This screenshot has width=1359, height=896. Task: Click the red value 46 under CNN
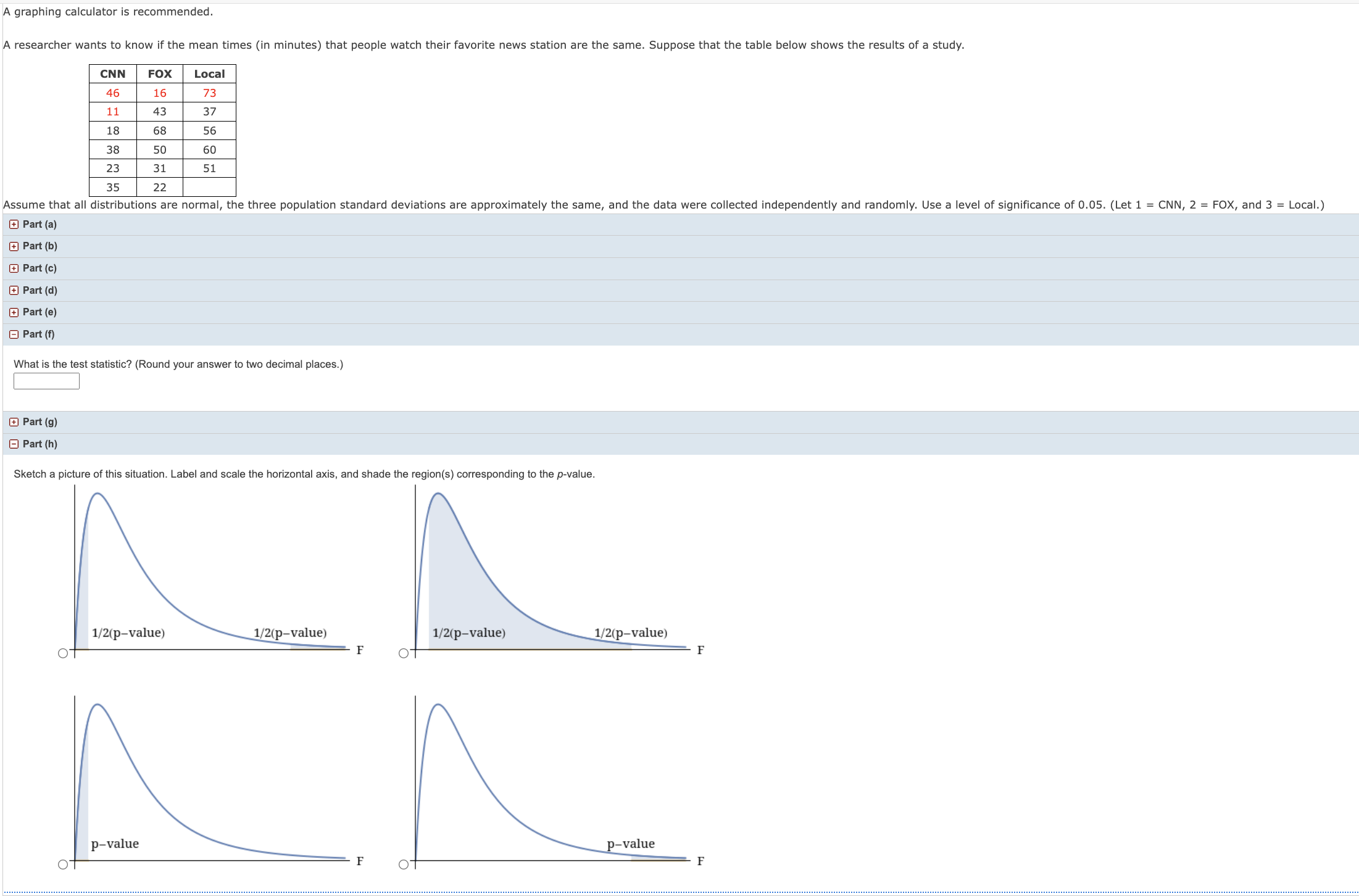click(113, 93)
